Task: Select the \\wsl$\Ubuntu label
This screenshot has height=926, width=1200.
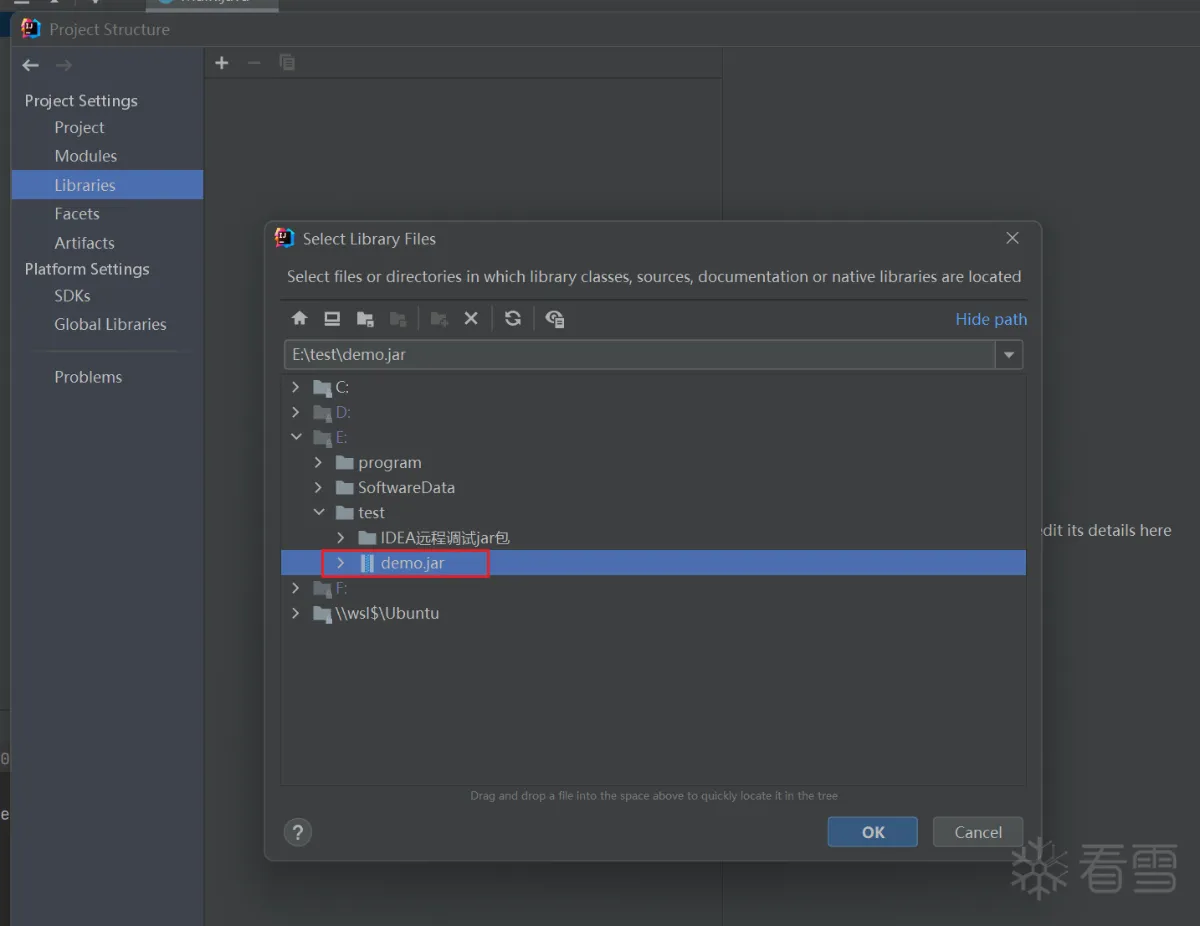Action: click(x=387, y=613)
